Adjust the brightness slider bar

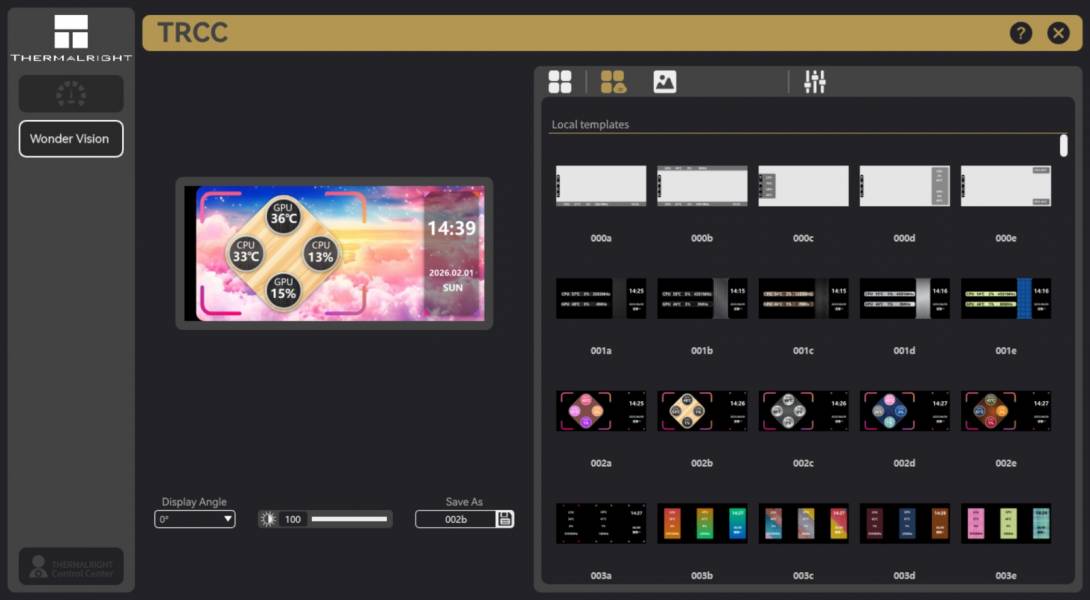pyautogui.click(x=349, y=519)
